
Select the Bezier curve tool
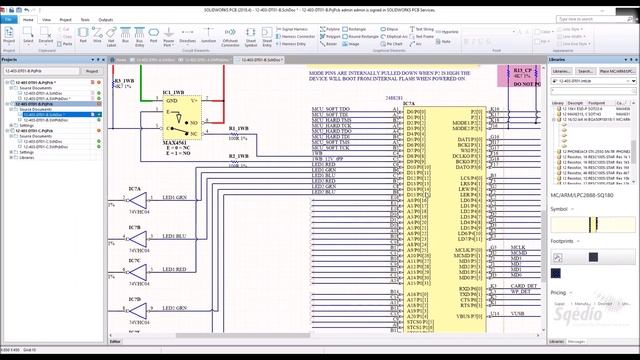pos(329,44)
